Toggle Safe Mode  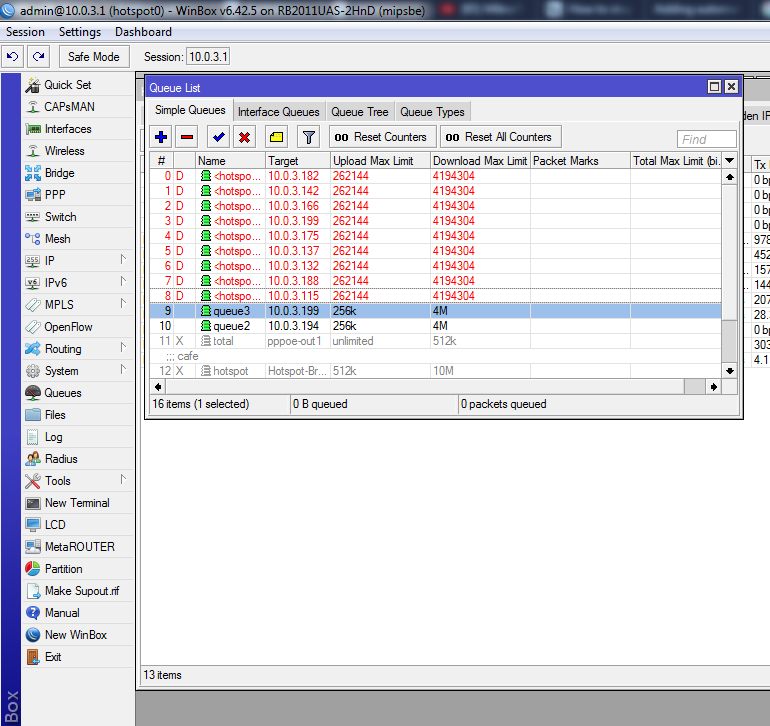point(94,57)
